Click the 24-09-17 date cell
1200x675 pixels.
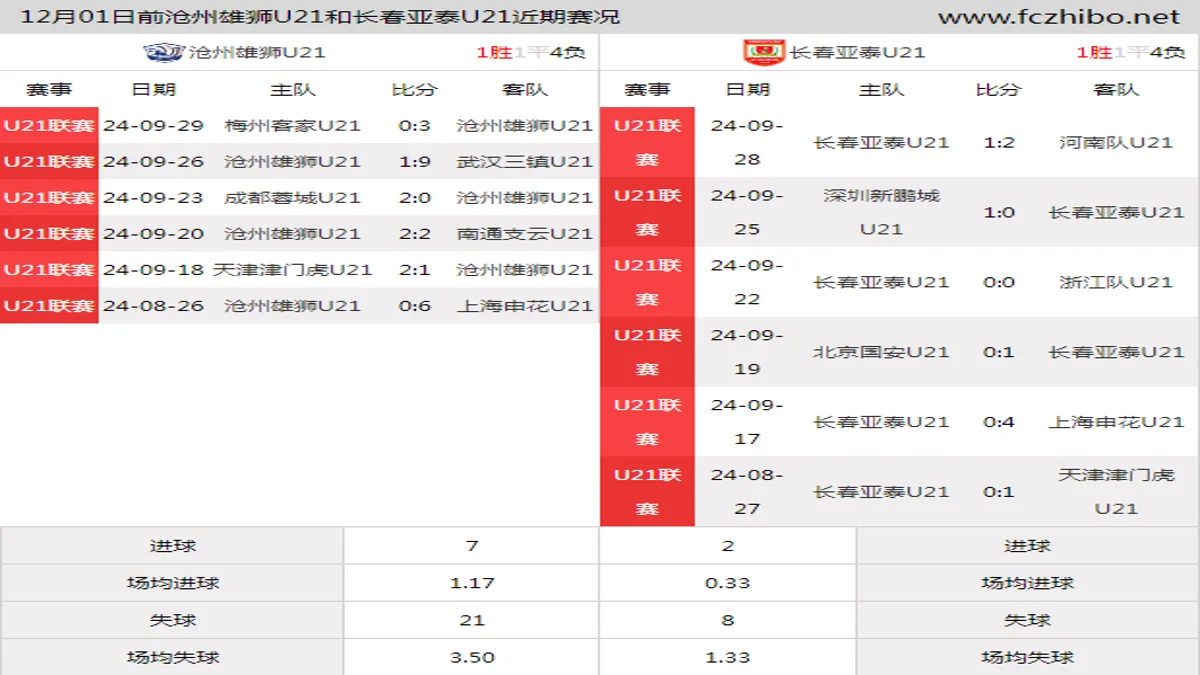tap(747, 422)
